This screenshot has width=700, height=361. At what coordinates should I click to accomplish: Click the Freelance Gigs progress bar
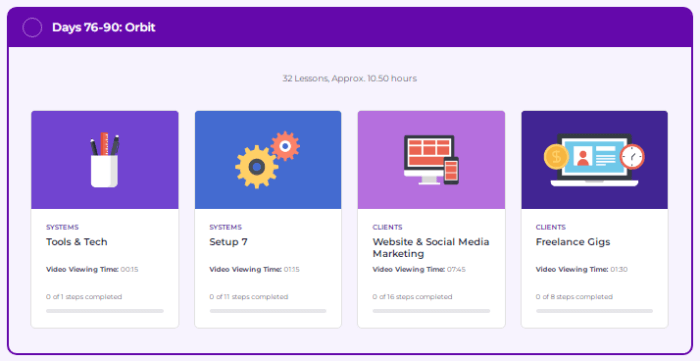coord(594,311)
